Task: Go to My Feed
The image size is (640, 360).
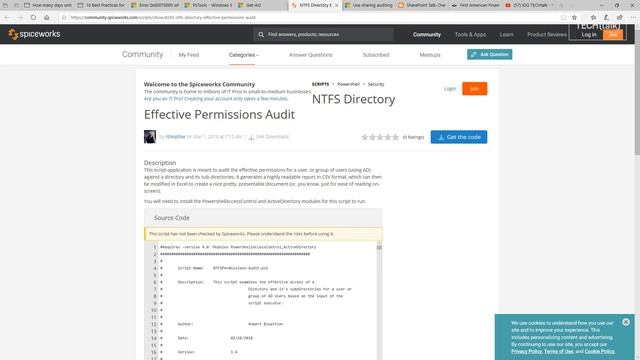Action: coord(189,55)
